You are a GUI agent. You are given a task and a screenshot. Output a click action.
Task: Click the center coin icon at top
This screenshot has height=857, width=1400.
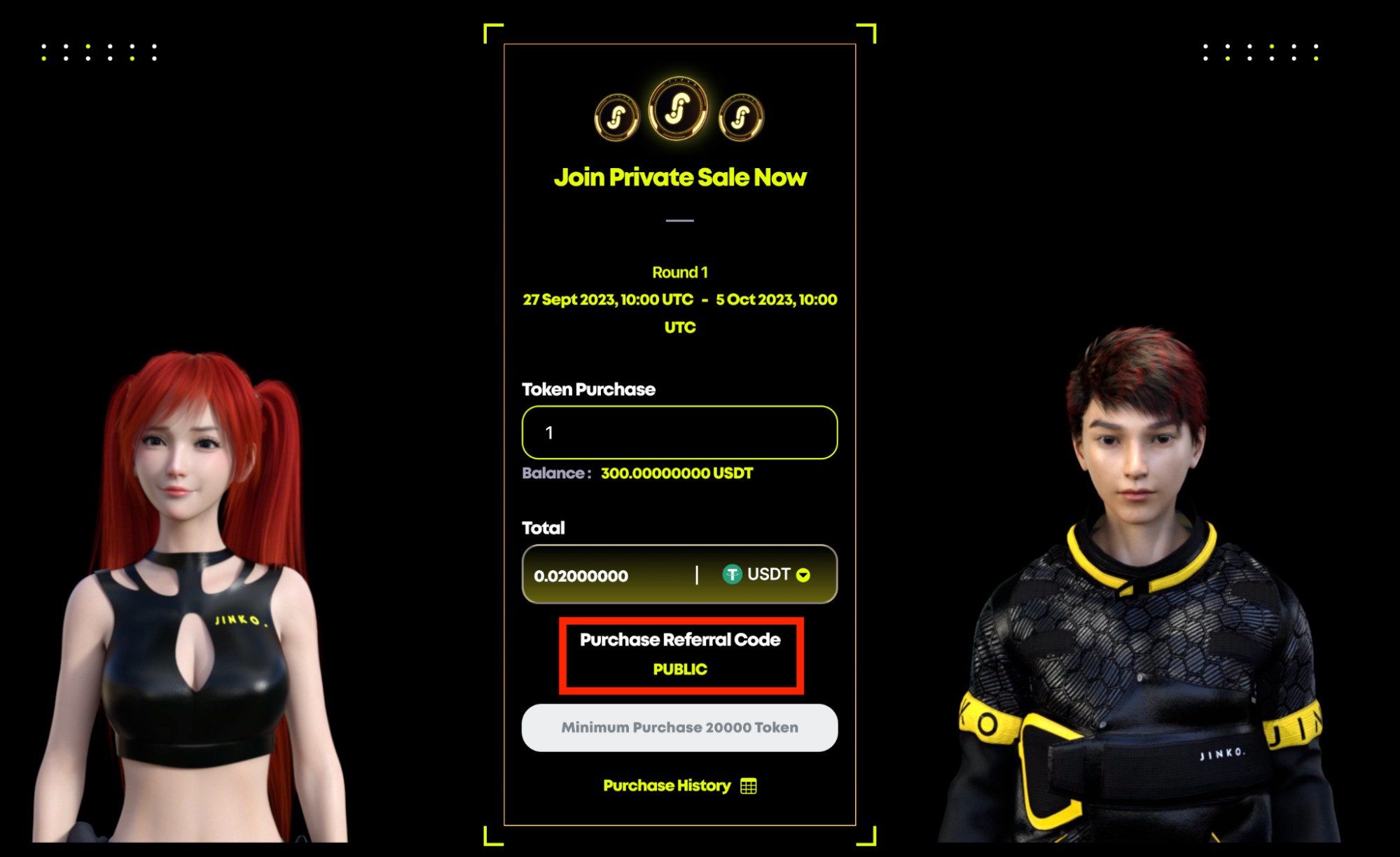[x=678, y=113]
